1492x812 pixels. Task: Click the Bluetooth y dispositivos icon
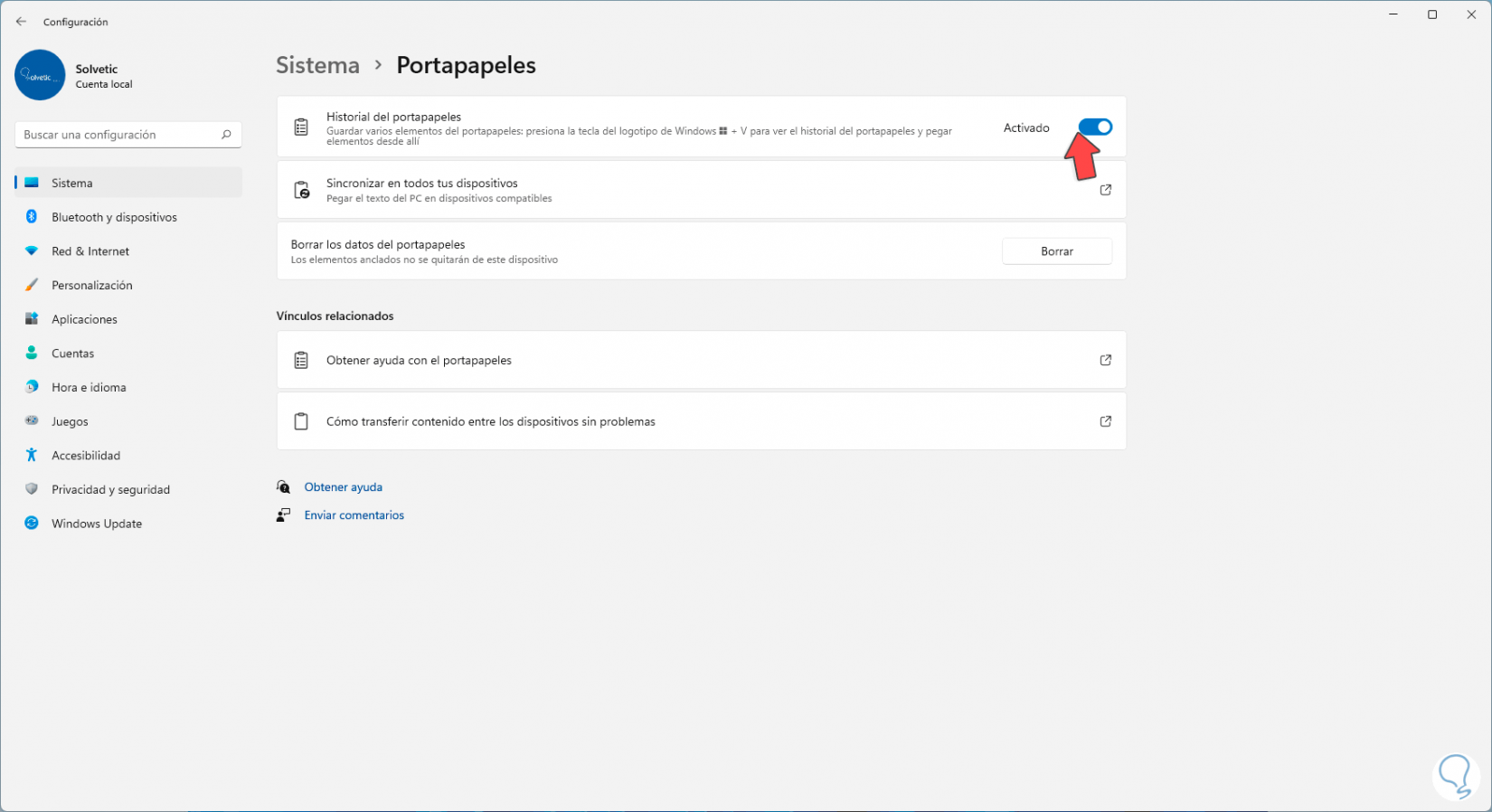[x=32, y=217]
